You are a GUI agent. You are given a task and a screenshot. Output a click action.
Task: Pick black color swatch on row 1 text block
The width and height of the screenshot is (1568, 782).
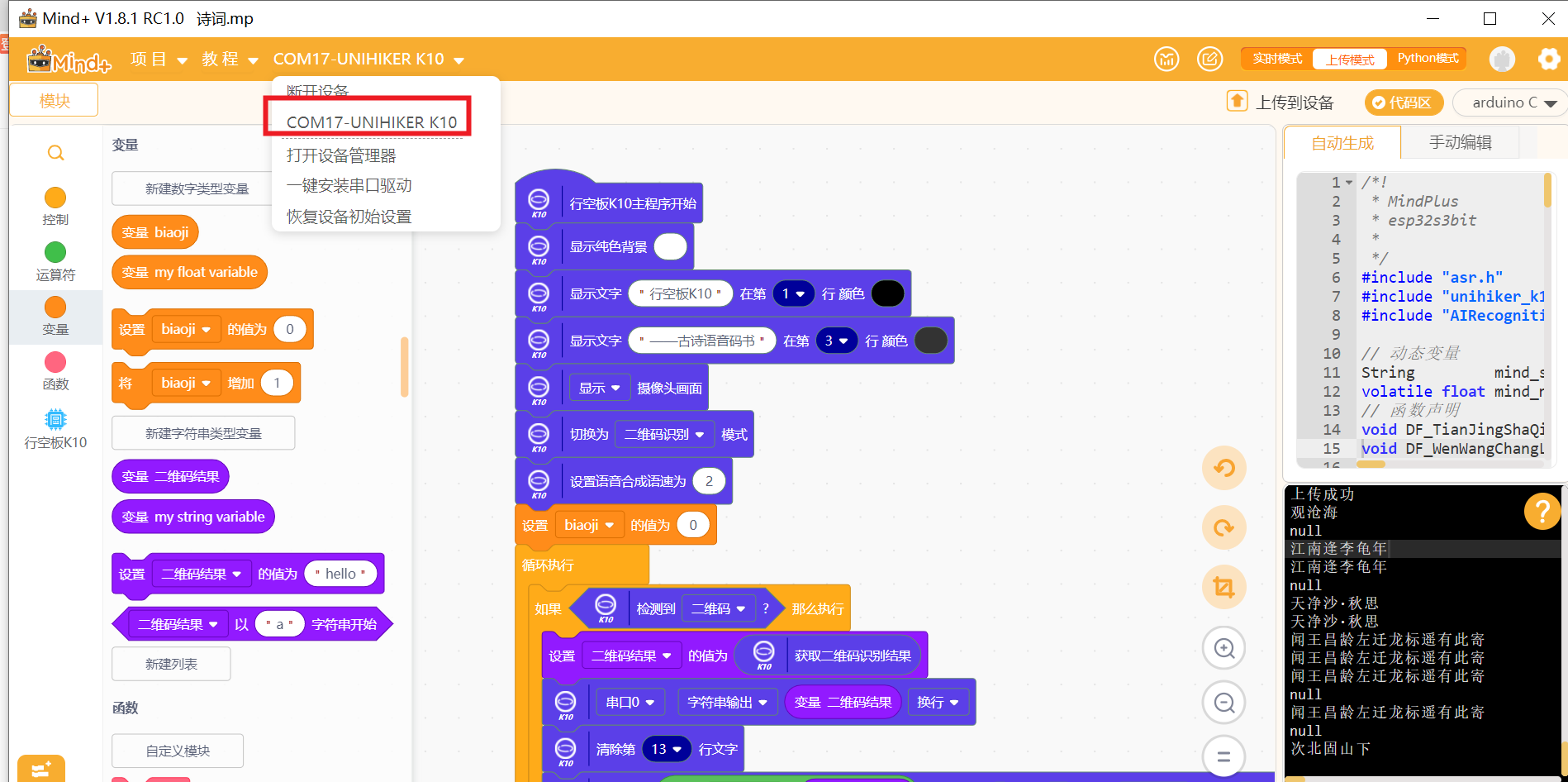pyautogui.click(x=887, y=293)
